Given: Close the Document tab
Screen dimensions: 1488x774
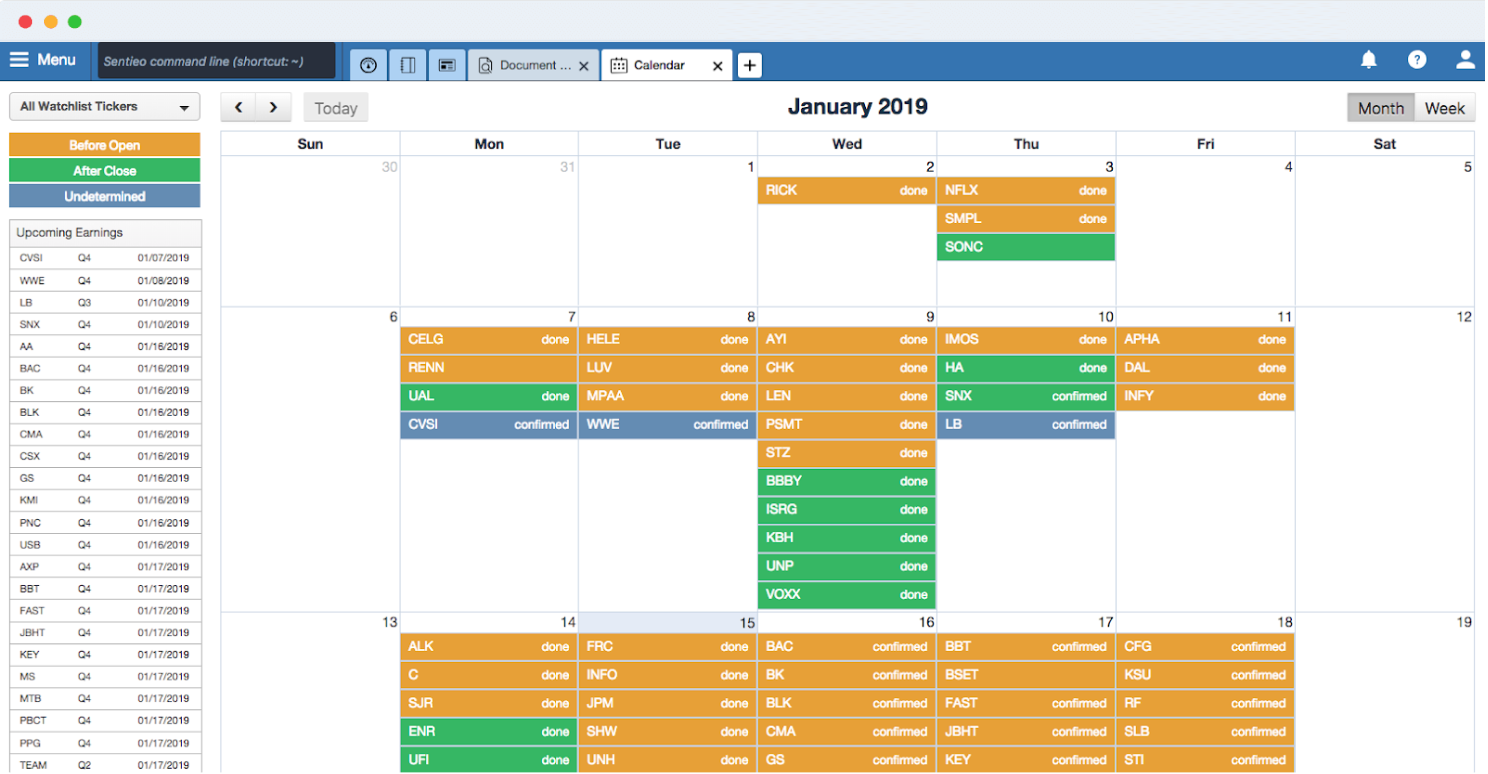Looking at the screenshot, I should [584, 66].
